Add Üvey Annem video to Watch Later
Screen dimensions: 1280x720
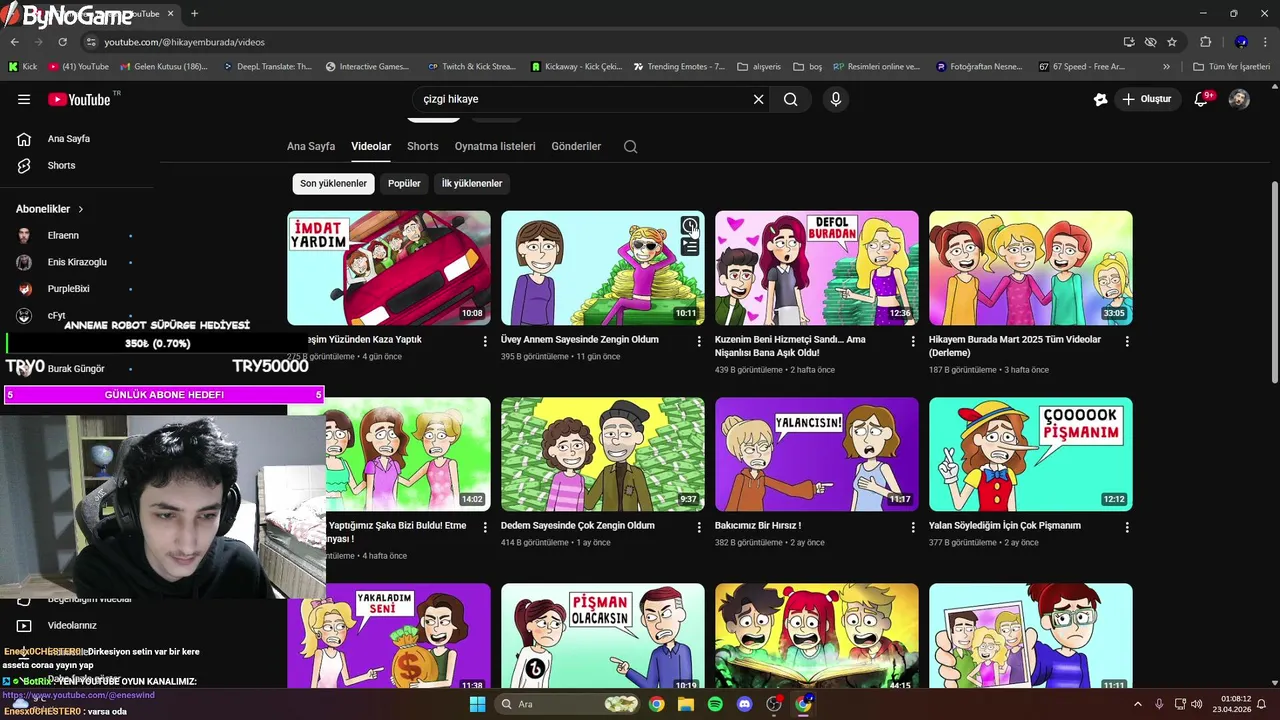[690, 226]
